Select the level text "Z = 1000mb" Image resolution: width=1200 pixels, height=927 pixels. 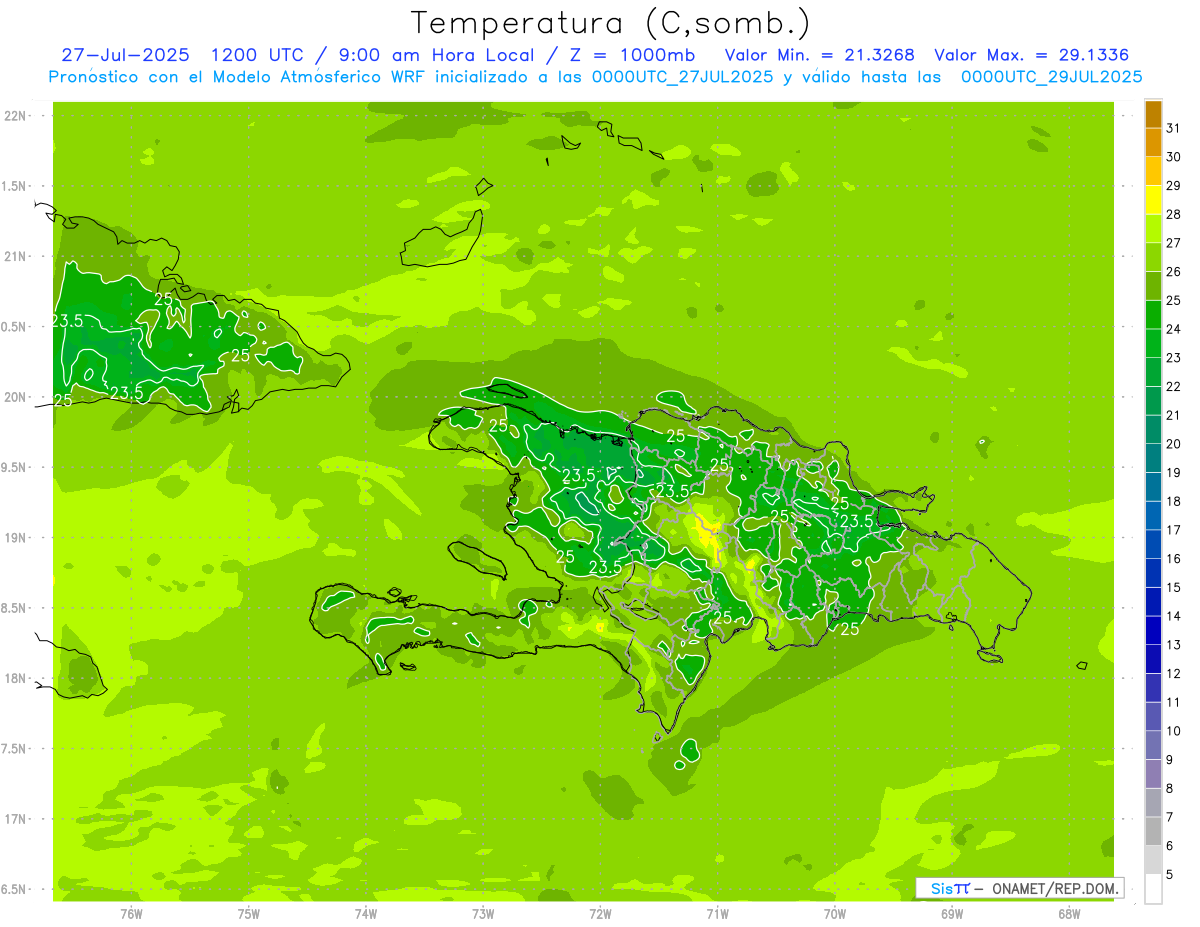click(630, 55)
